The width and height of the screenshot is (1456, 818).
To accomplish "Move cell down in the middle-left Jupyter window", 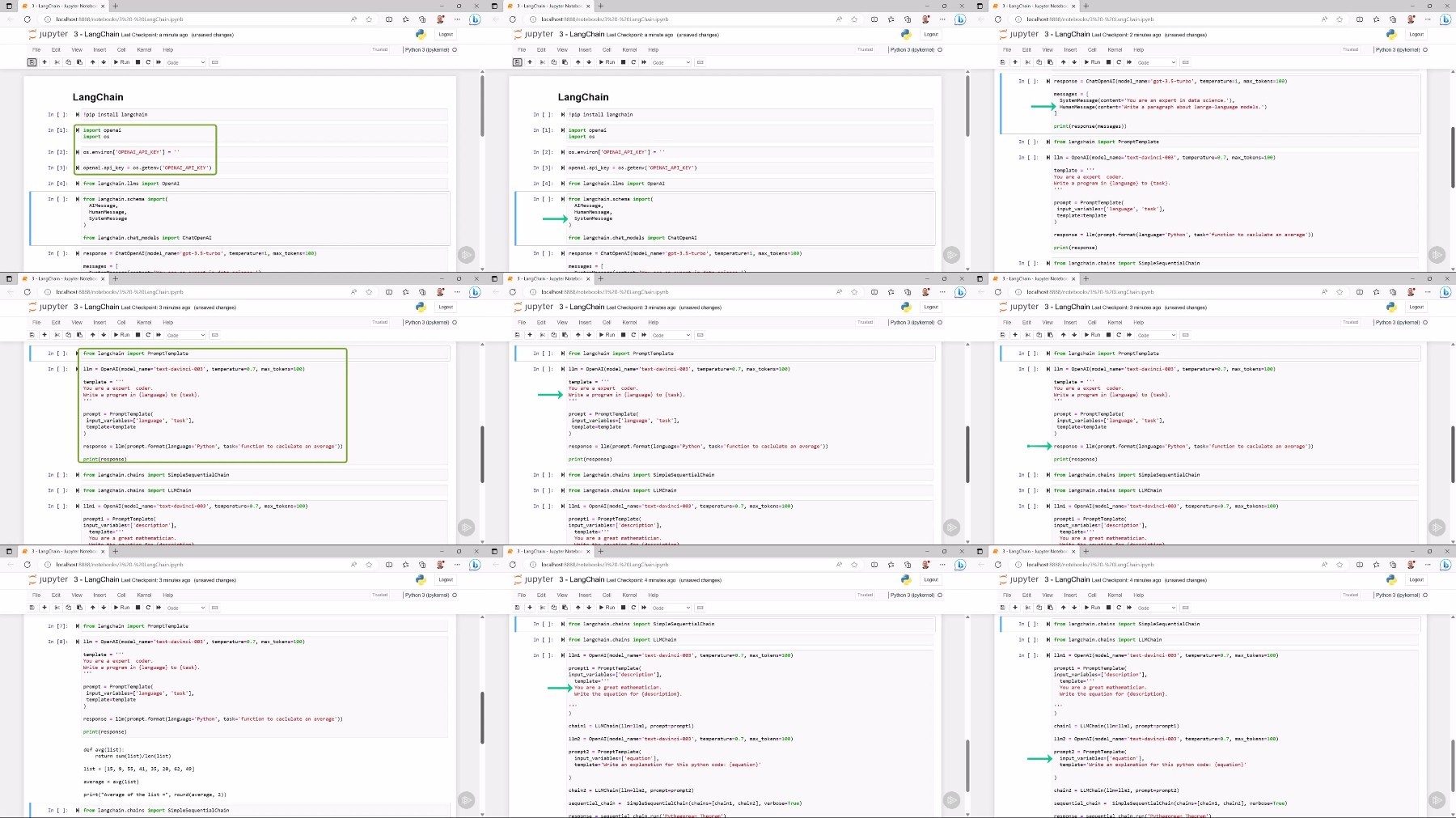I will (x=104, y=335).
